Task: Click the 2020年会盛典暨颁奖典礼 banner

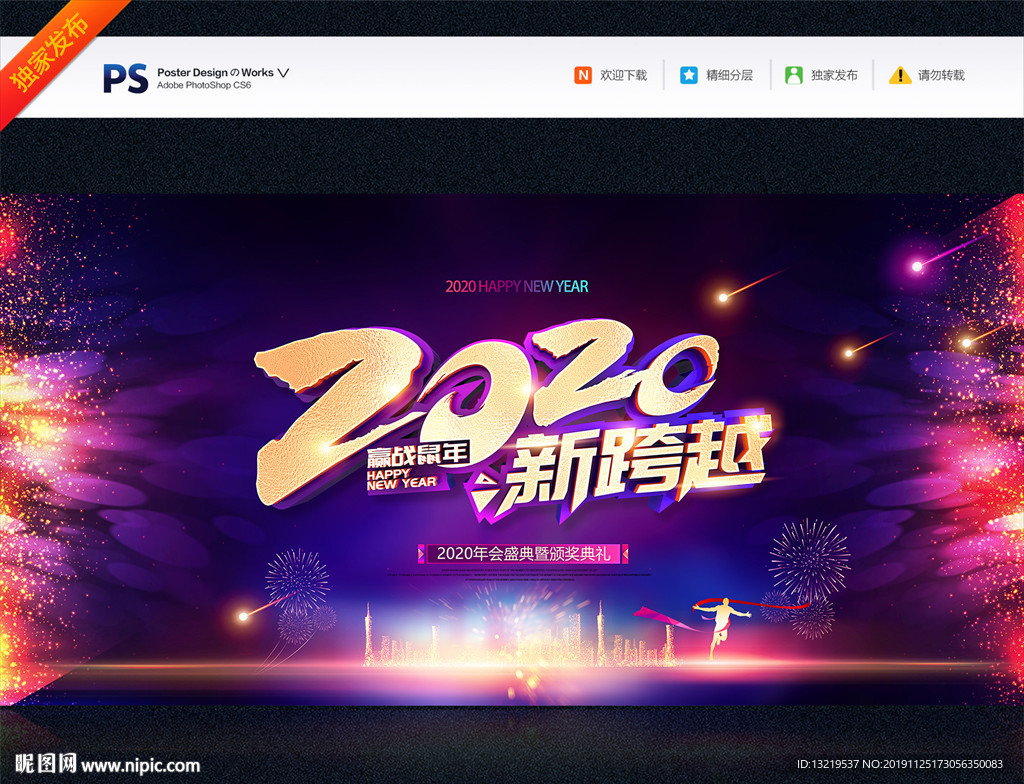Action: click(x=523, y=553)
